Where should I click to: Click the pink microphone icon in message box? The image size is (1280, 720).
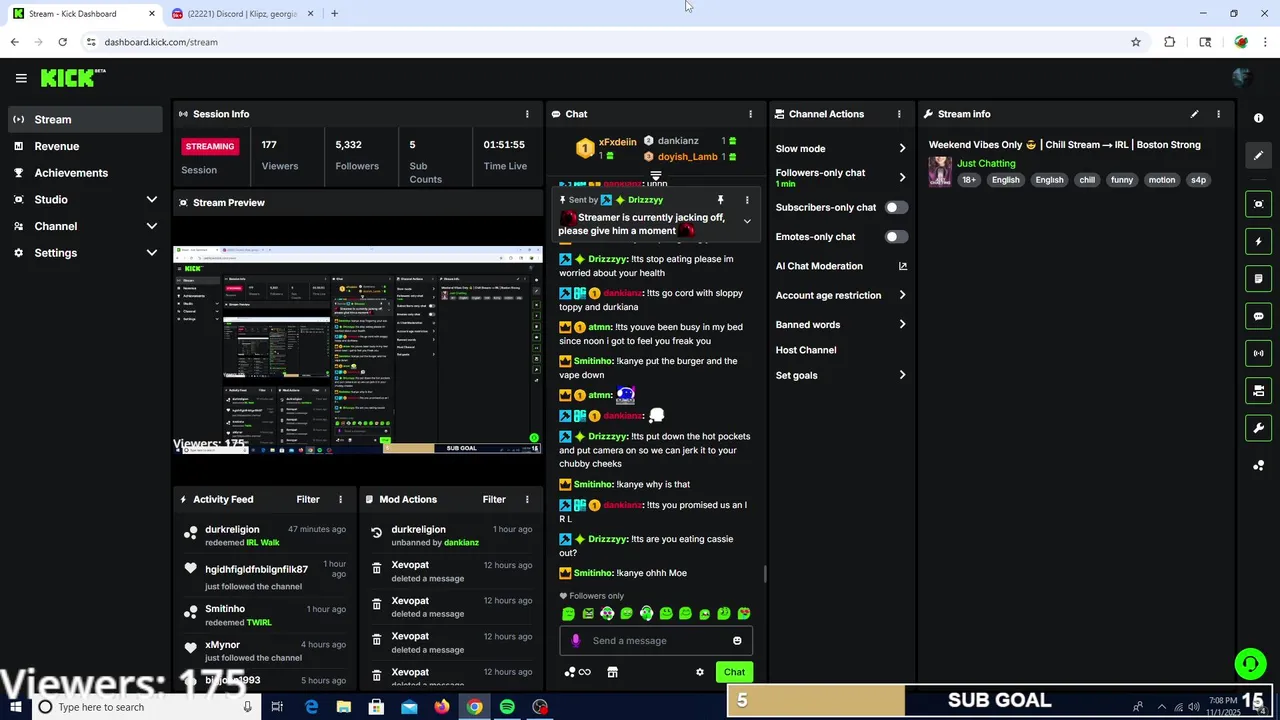[x=575, y=641]
